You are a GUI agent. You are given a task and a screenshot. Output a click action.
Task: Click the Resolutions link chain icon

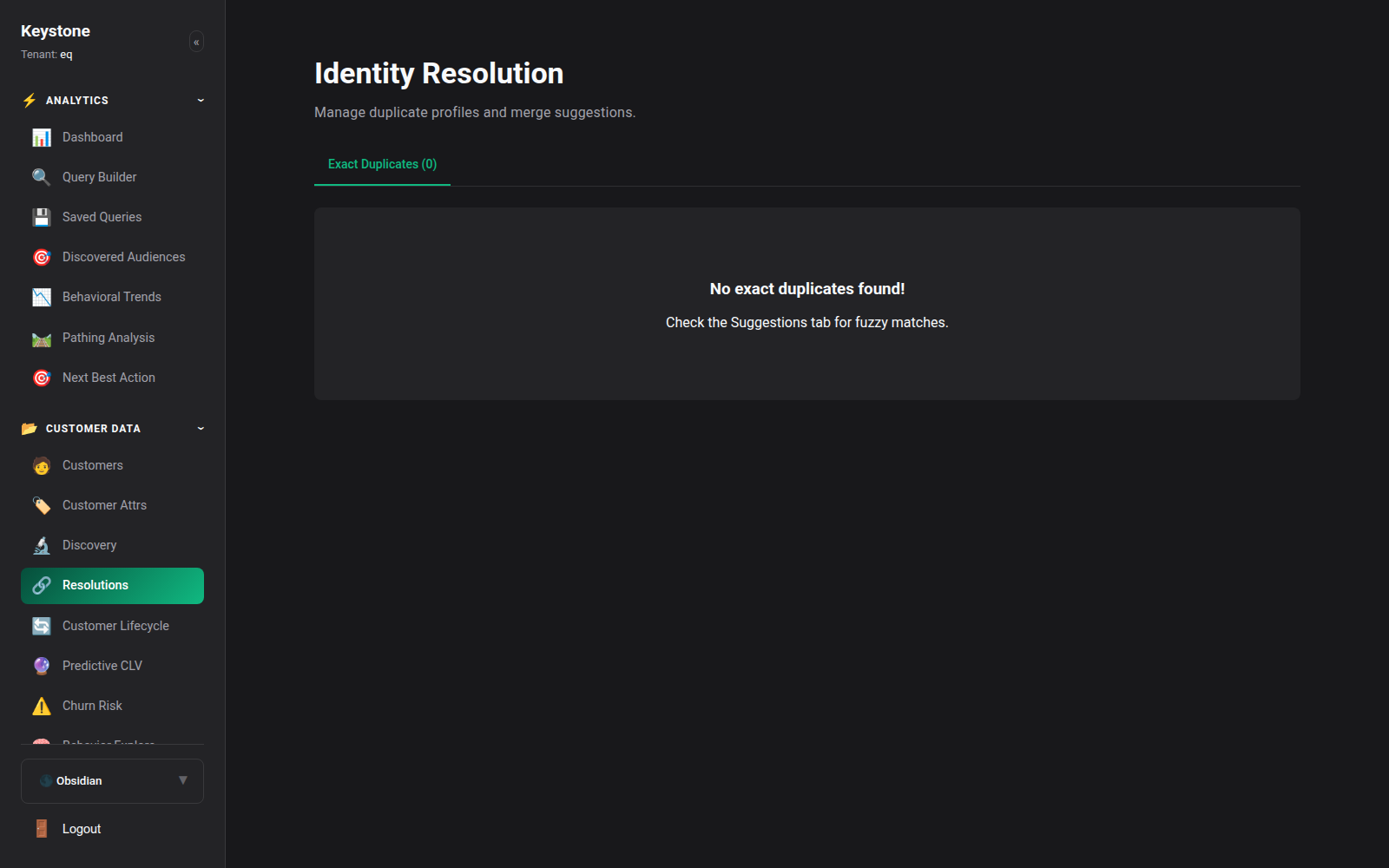click(42, 585)
